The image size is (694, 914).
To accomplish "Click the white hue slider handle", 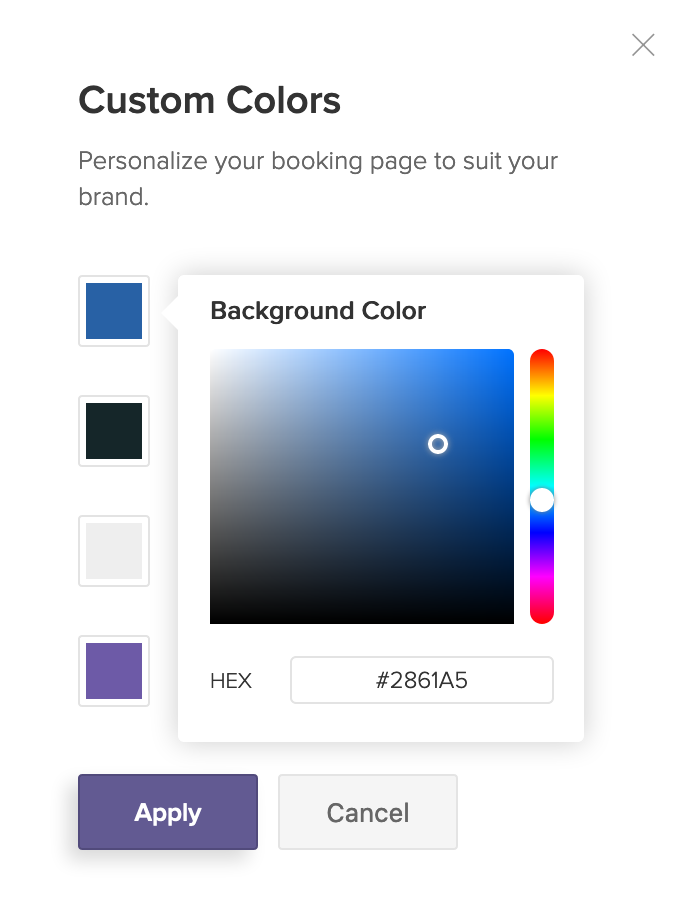I will coord(542,500).
